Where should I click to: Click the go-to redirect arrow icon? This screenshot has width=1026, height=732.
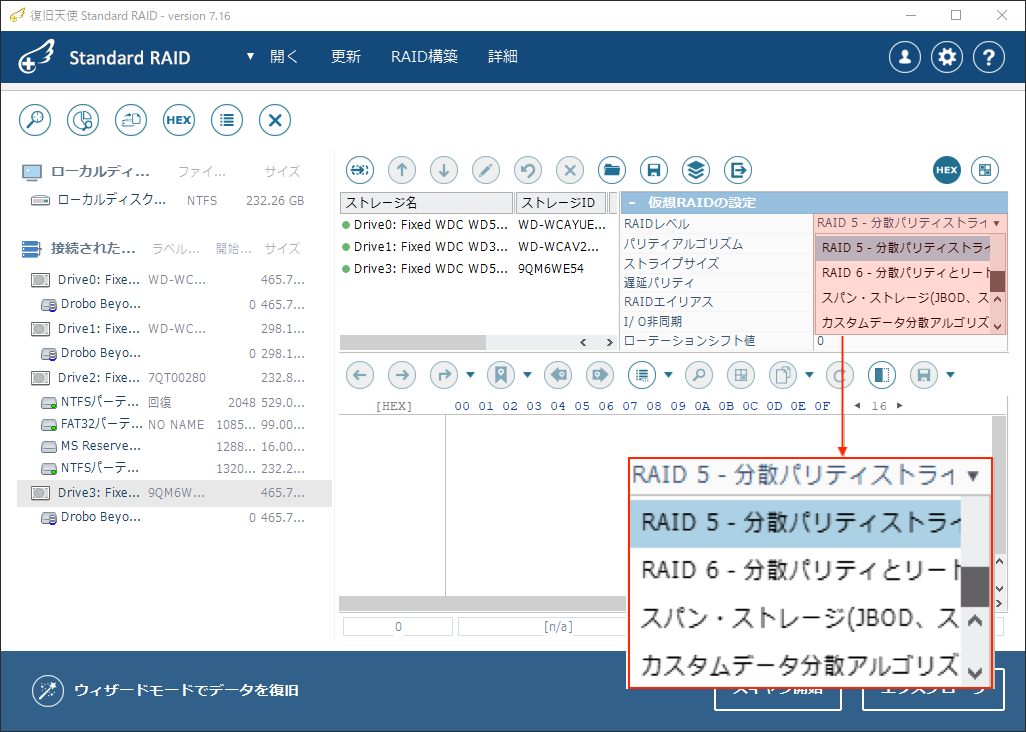[x=444, y=375]
